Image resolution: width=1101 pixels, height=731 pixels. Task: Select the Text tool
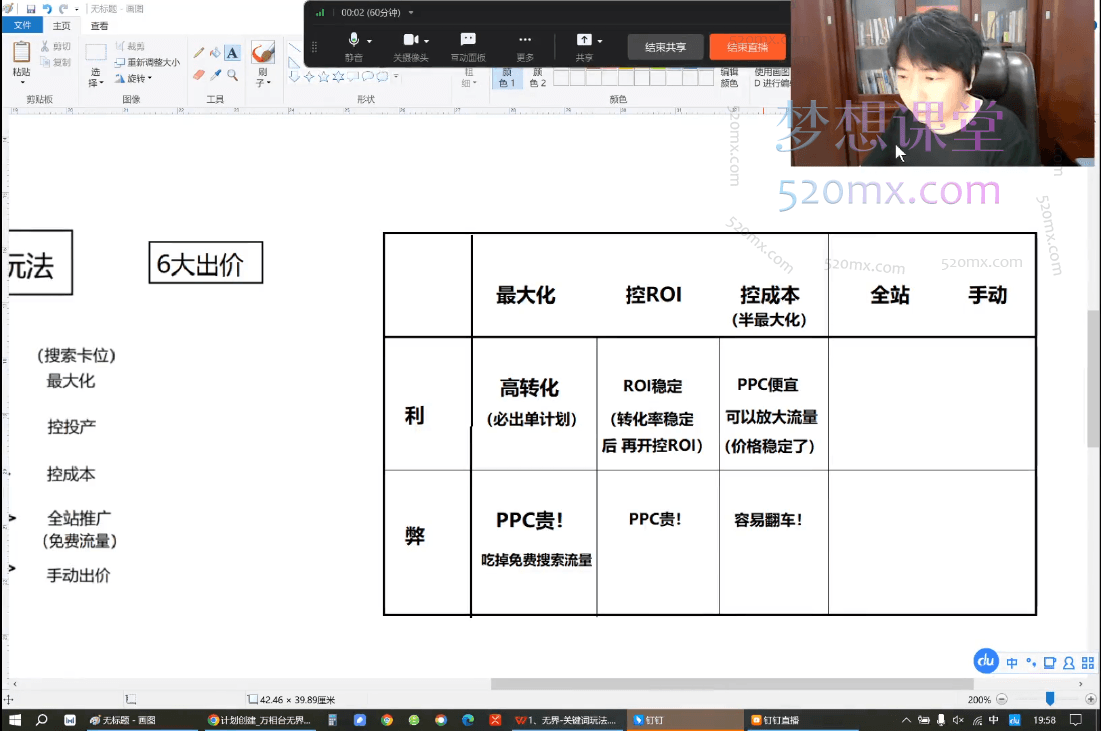(x=232, y=53)
